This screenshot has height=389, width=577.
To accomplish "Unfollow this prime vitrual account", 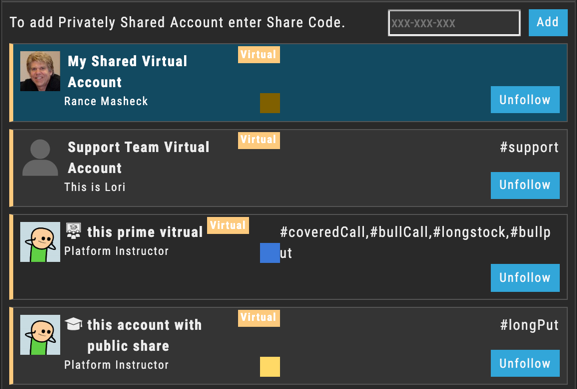I will pyautogui.click(x=525, y=277).
